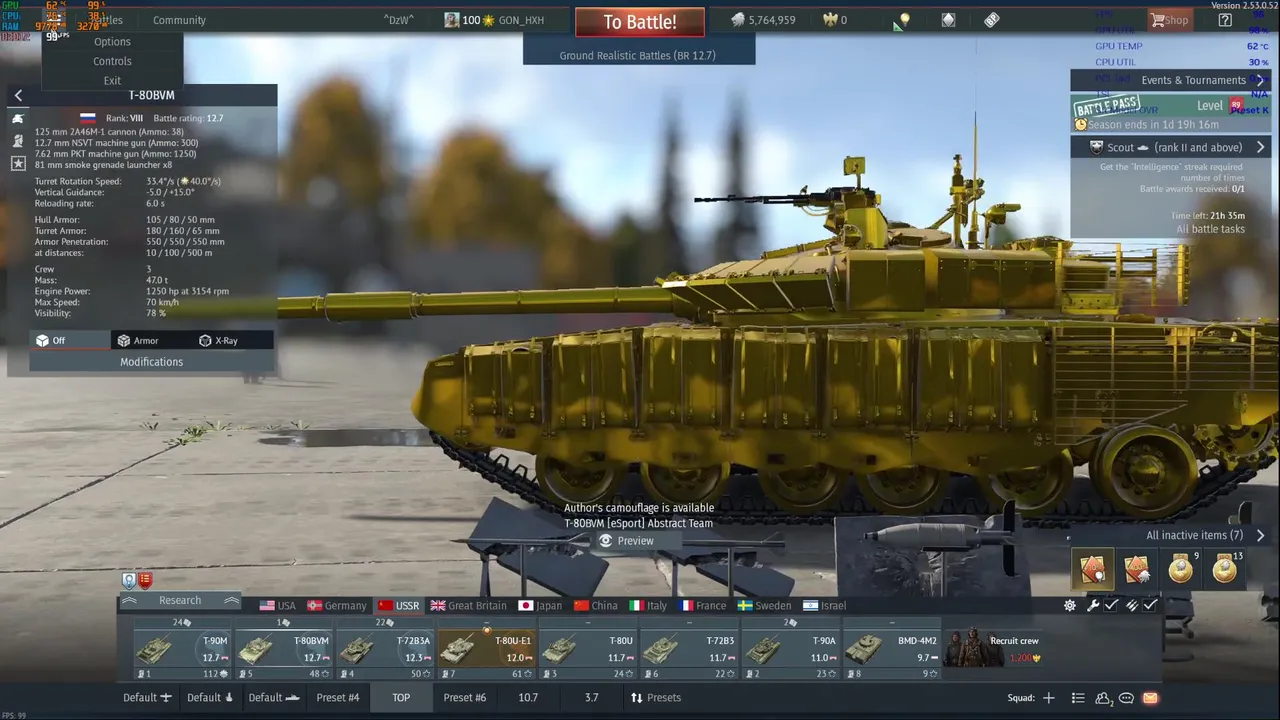Viewport: 1280px width, 720px height.
Task: Select the highlighted order booster item
Action: coord(1093,569)
